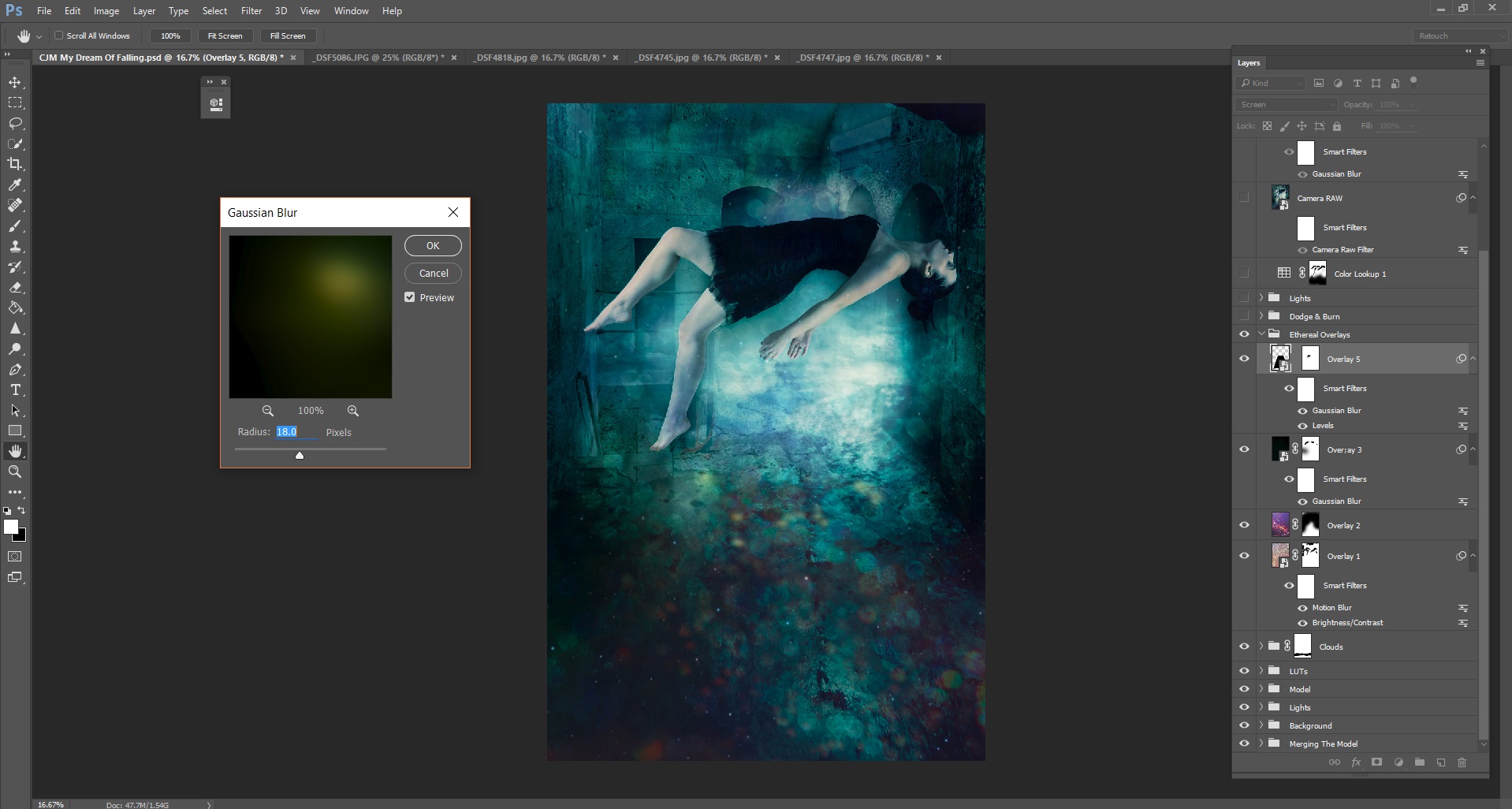Click the Radius input field

(x=296, y=431)
